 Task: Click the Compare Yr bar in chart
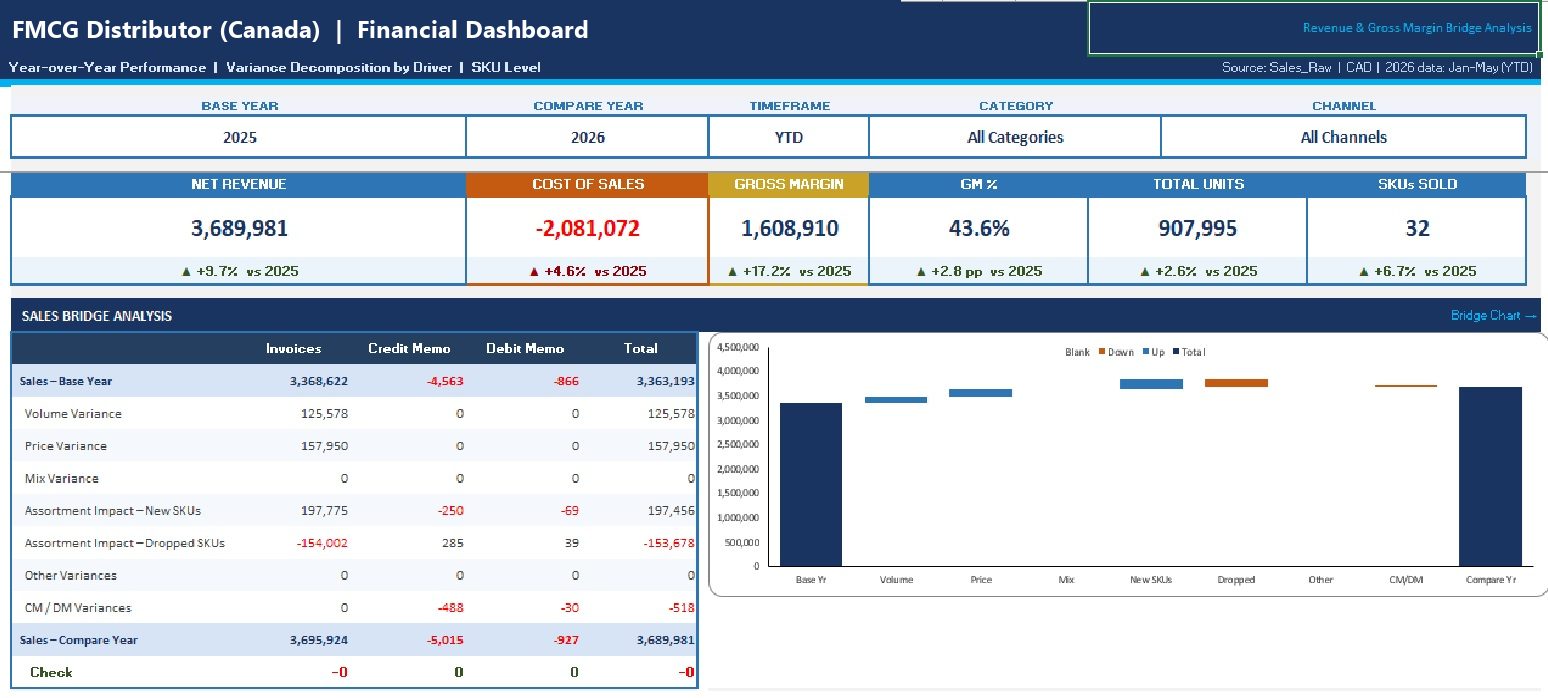(1490, 477)
